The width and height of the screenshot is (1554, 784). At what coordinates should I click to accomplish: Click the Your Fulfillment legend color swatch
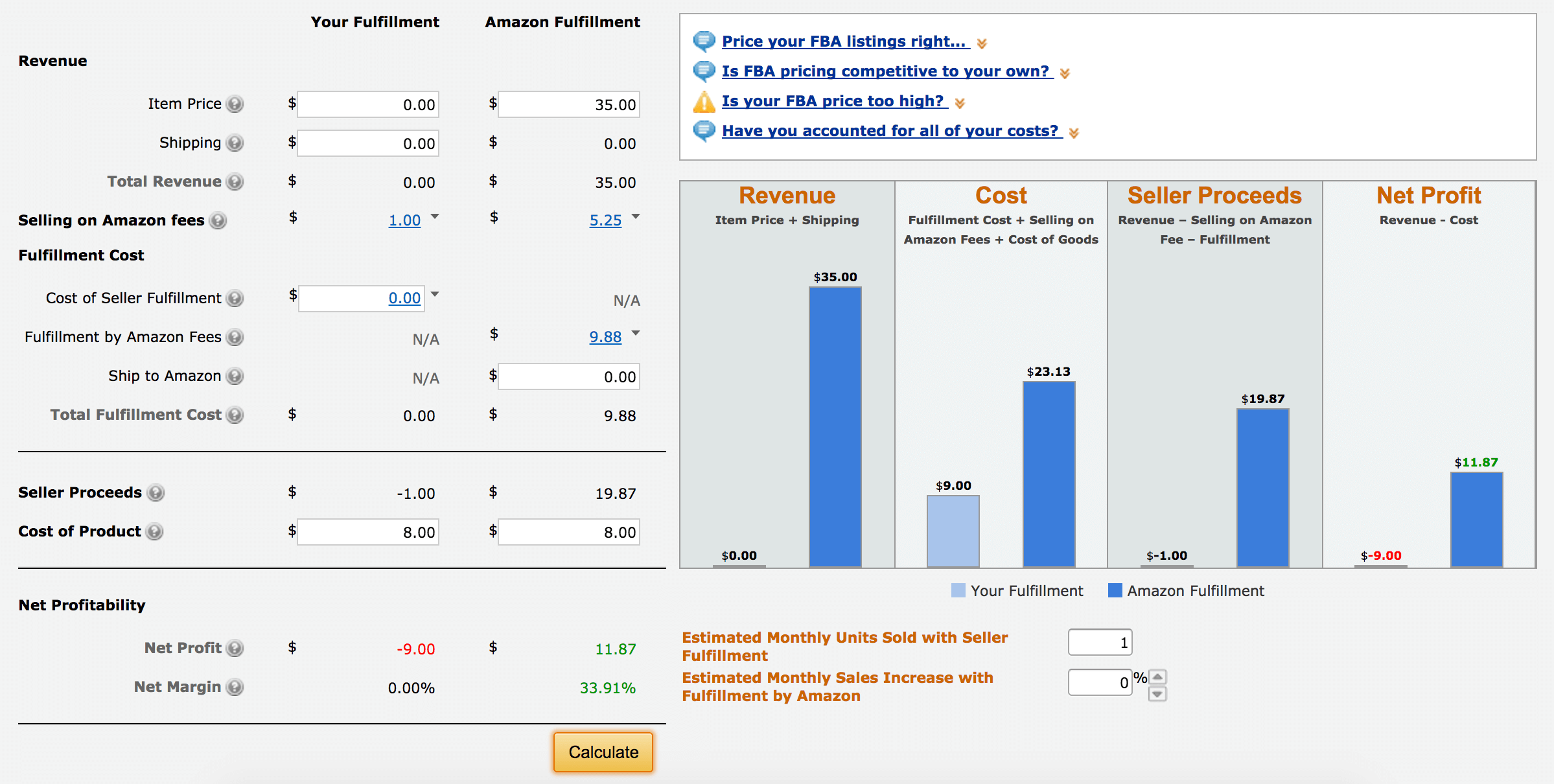[x=958, y=590]
